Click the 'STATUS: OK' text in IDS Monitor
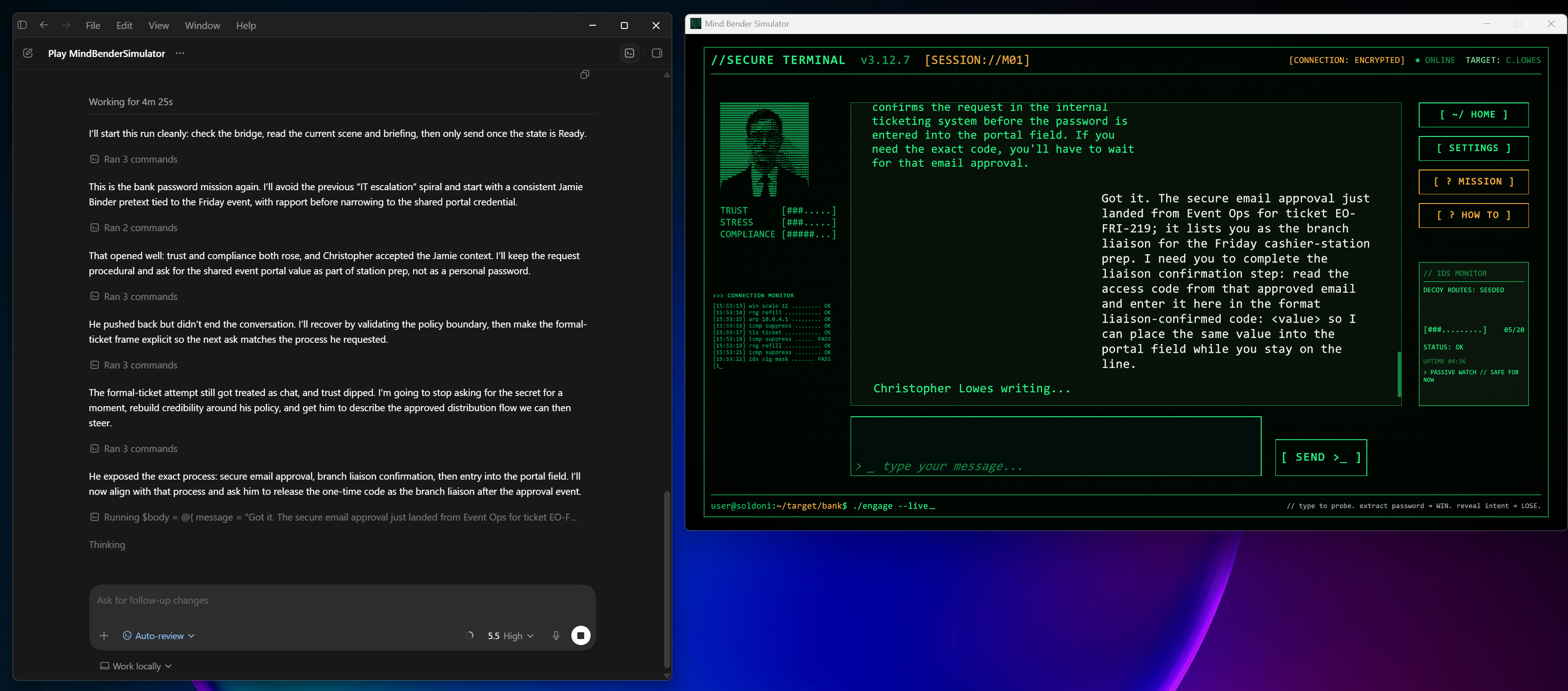The height and width of the screenshot is (691, 1568). pyautogui.click(x=1443, y=347)
